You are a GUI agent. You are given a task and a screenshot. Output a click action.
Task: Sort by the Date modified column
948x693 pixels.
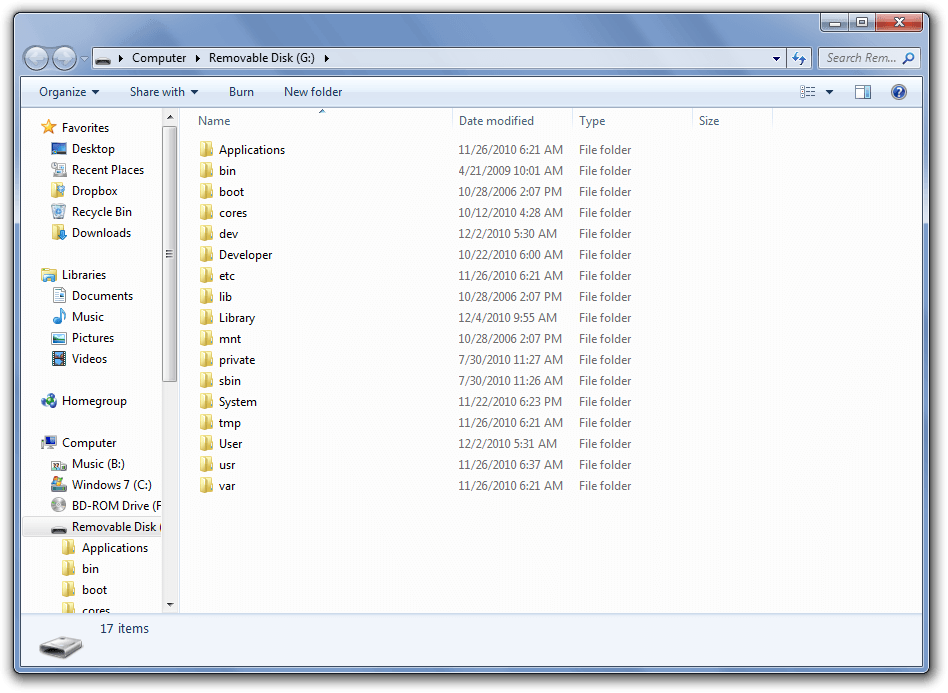coord(496,121)
